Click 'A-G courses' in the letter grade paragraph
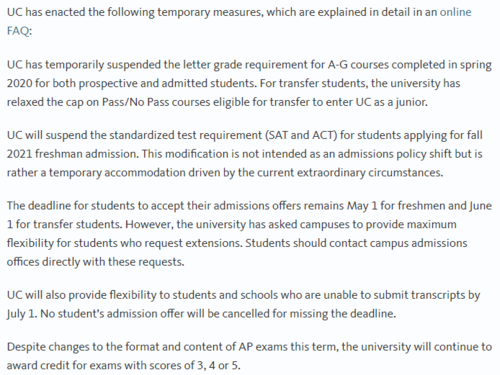Screen dimensions: 500x375 pyautogui.click(x=358, y=64)
